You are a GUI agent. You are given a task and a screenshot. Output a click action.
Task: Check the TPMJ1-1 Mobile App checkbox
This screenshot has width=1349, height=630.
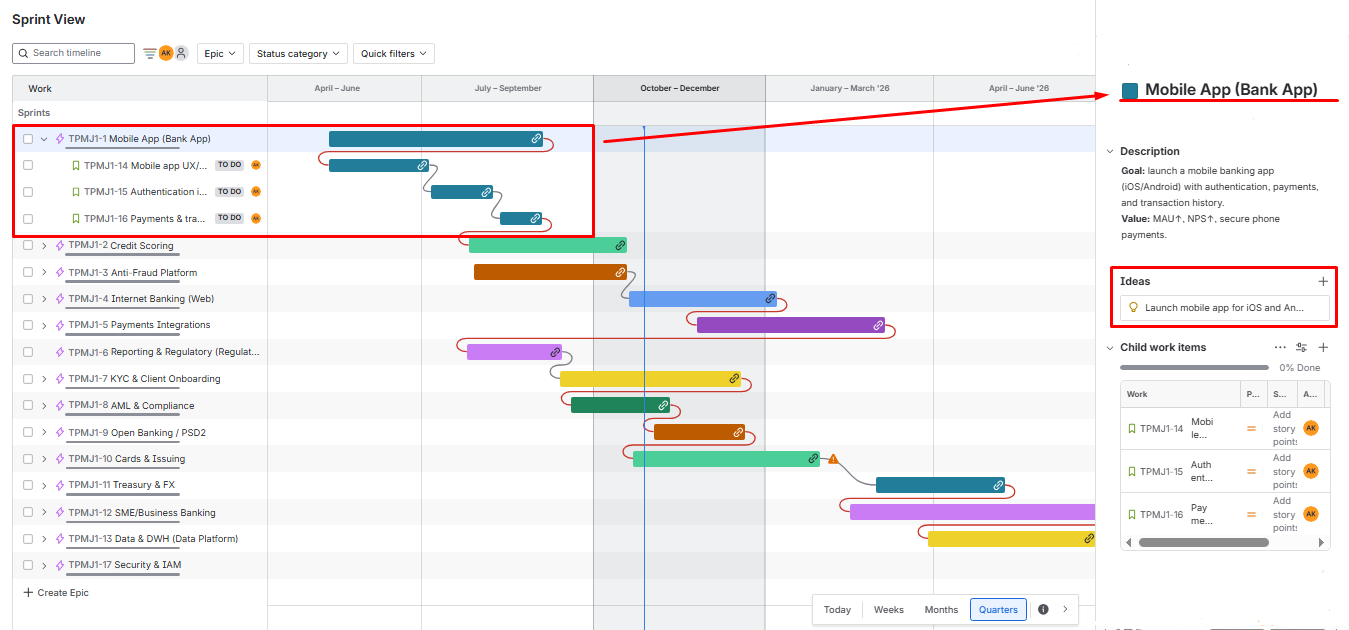point(28,139)
